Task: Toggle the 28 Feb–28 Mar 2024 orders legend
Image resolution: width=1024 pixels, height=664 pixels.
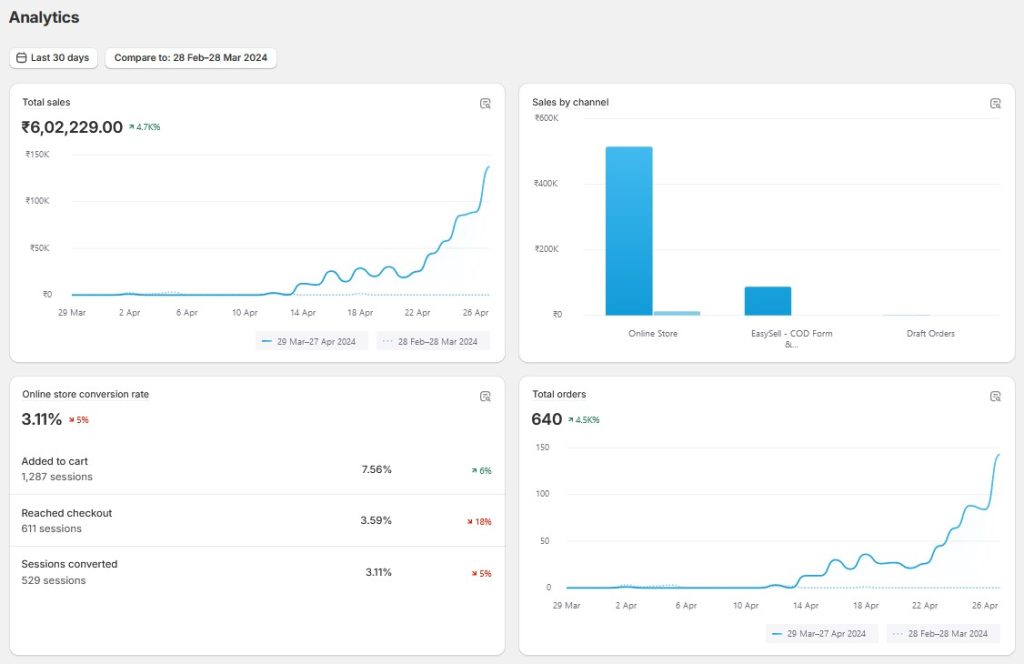Action: (942, 634)
